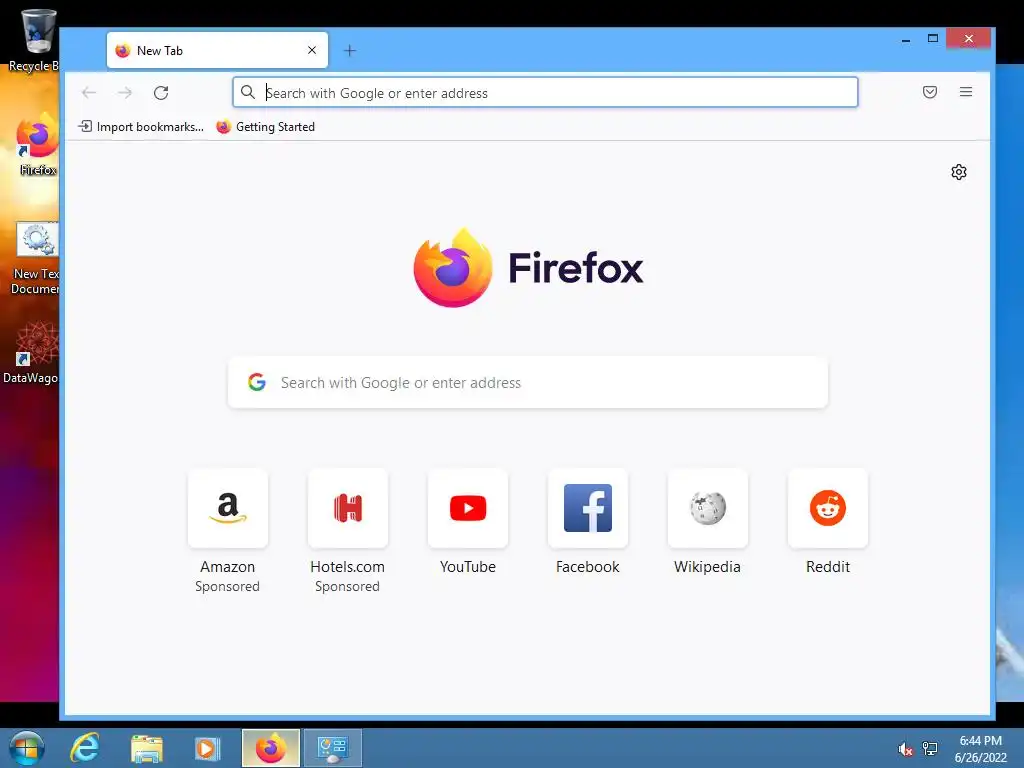
Task: Click the muted volume tray icon
Action: pos(905,749)
